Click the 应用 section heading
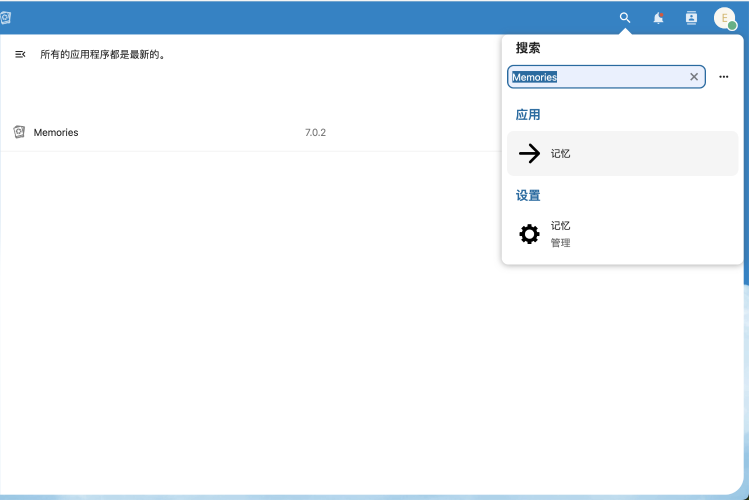 528,115
